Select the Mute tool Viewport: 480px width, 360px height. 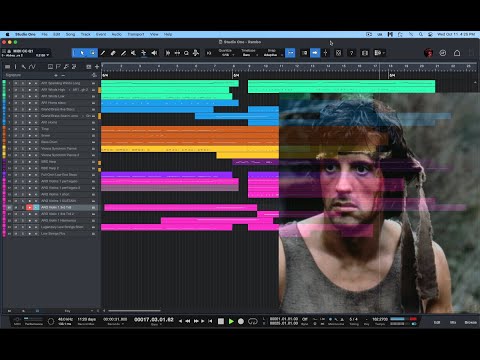pyautogui.click(x=133, y=53)
